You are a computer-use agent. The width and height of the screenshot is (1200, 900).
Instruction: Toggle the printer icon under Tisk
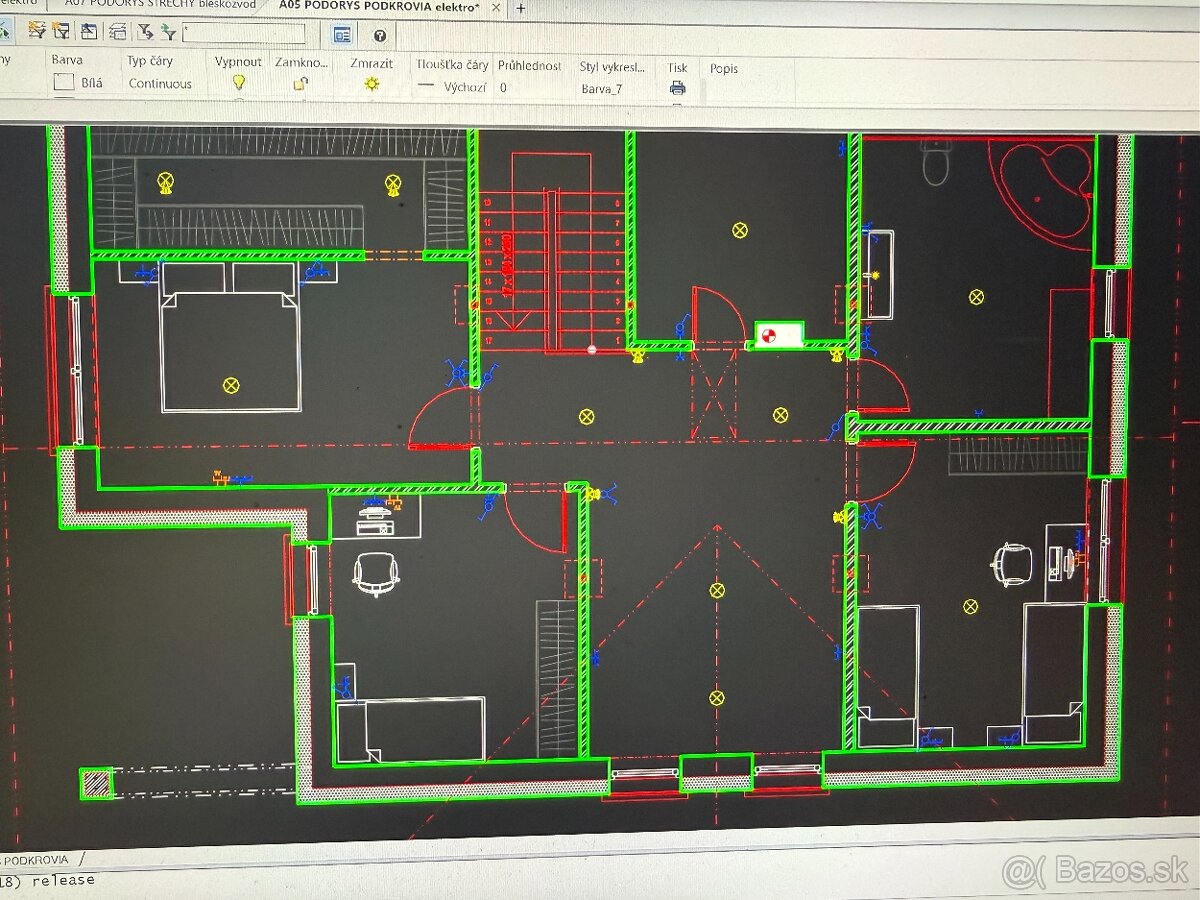tap(678, 88)
